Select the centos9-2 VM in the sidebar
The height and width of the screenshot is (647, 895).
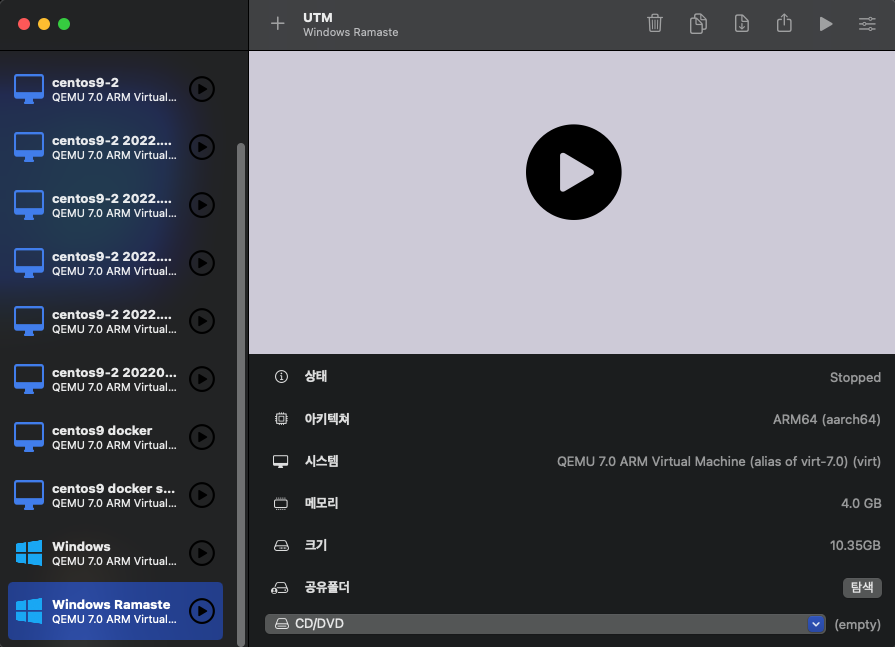[115, 89]
